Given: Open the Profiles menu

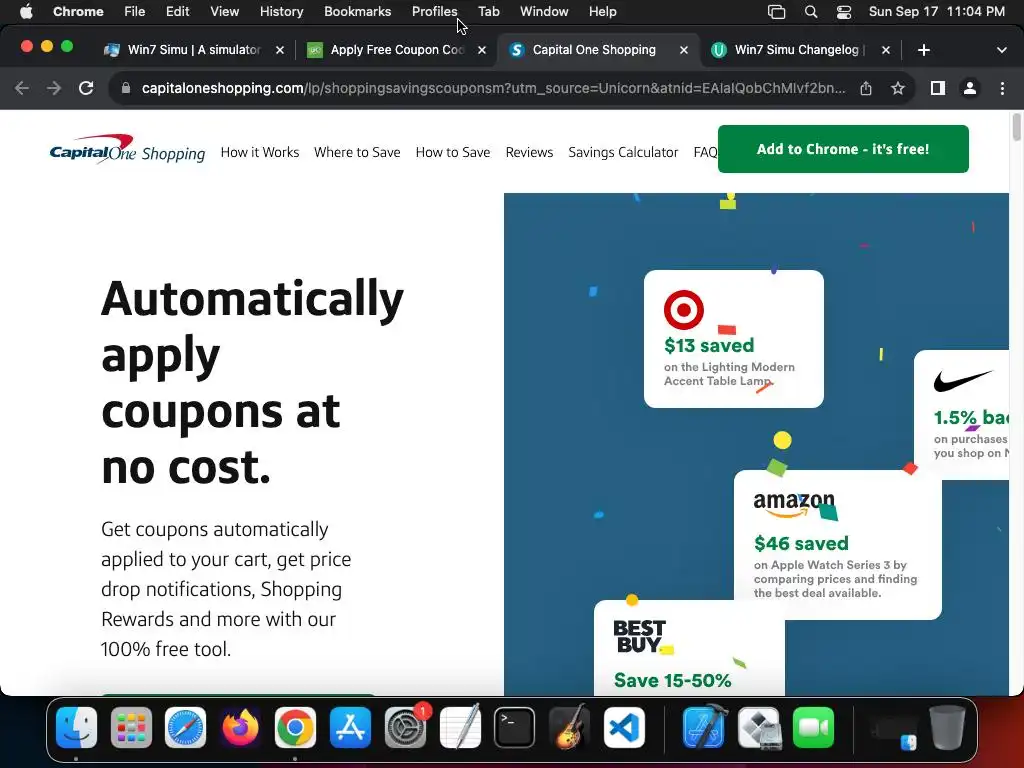Looking at the screenshot, I should (434, 12).
